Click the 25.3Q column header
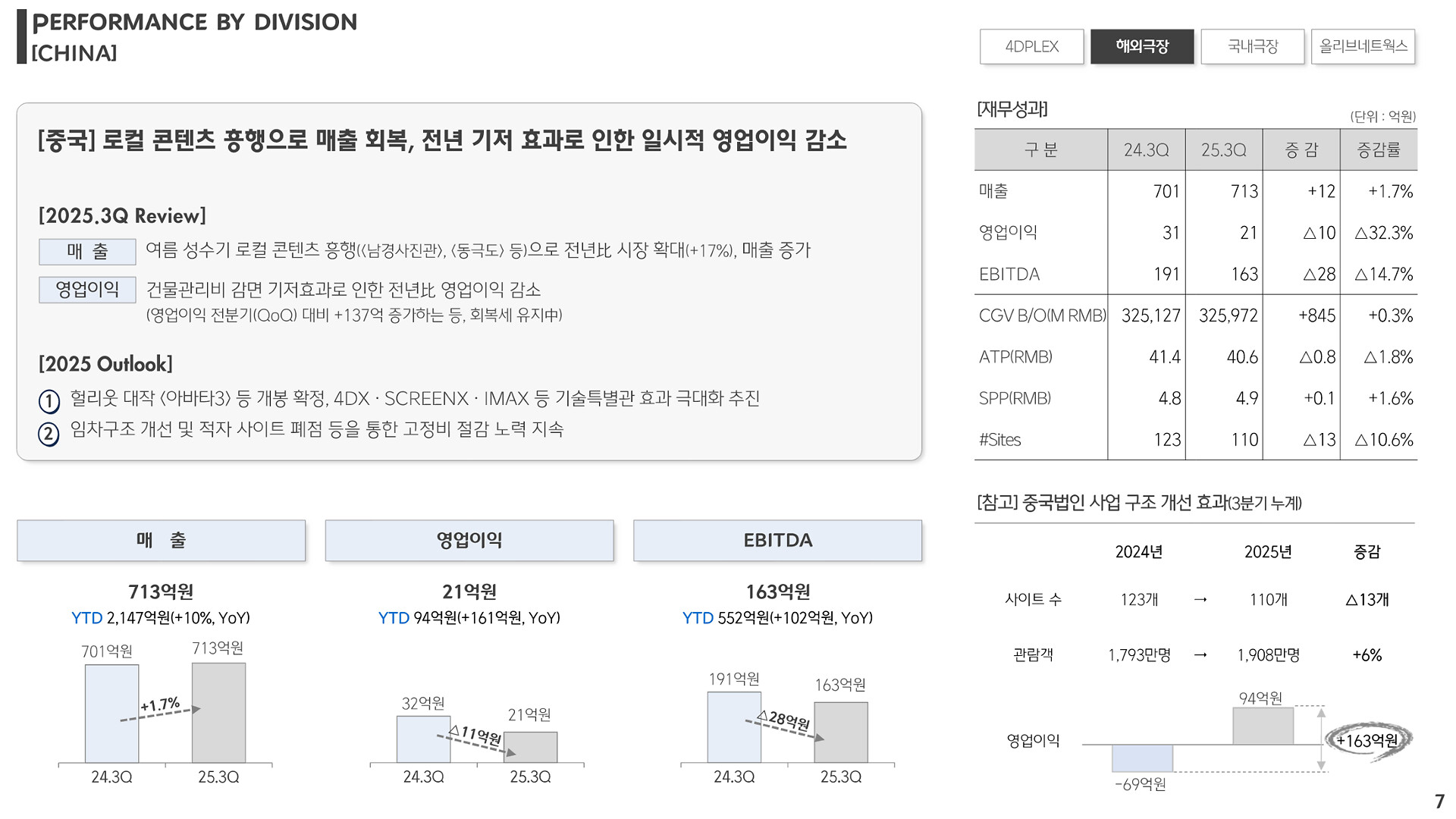Viewport: 1456px width, 819px height. pos(1223,150)
